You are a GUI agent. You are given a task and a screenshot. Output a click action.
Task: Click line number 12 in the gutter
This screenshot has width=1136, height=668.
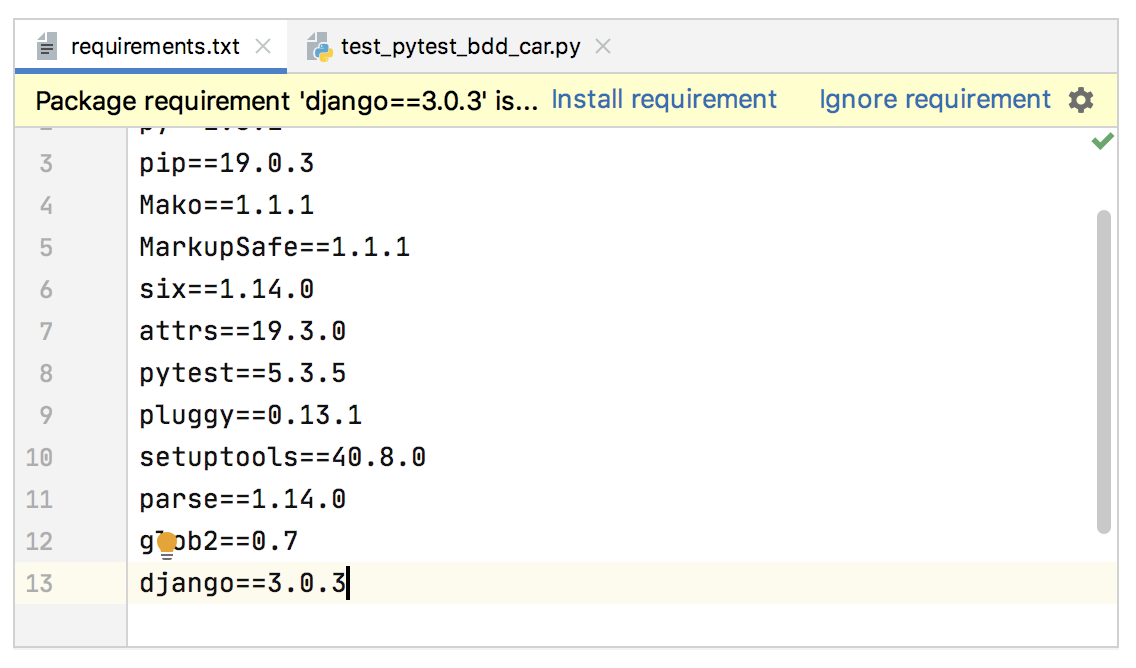39,542
